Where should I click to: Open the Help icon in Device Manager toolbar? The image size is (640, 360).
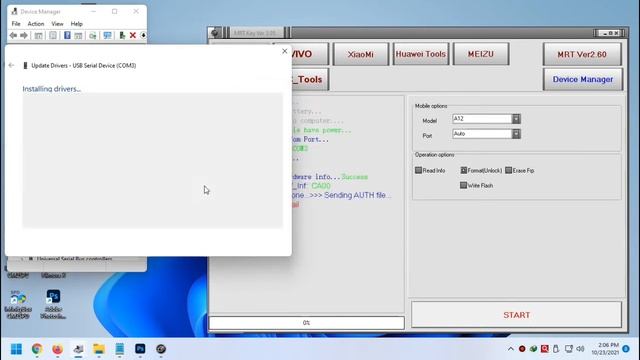67,36
